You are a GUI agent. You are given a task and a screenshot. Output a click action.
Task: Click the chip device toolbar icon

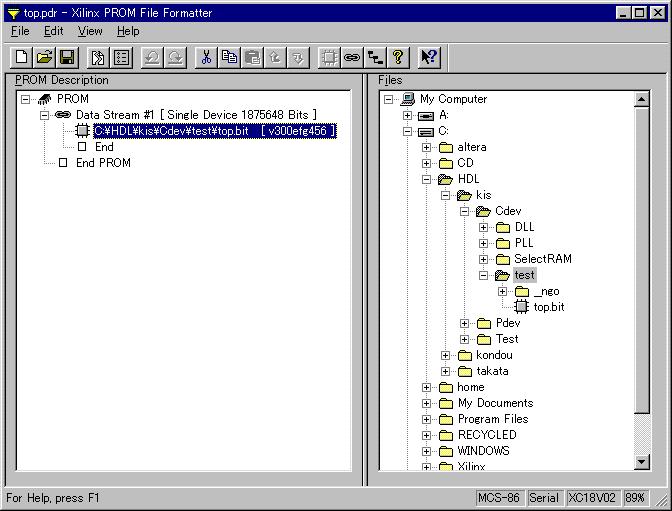329,57
